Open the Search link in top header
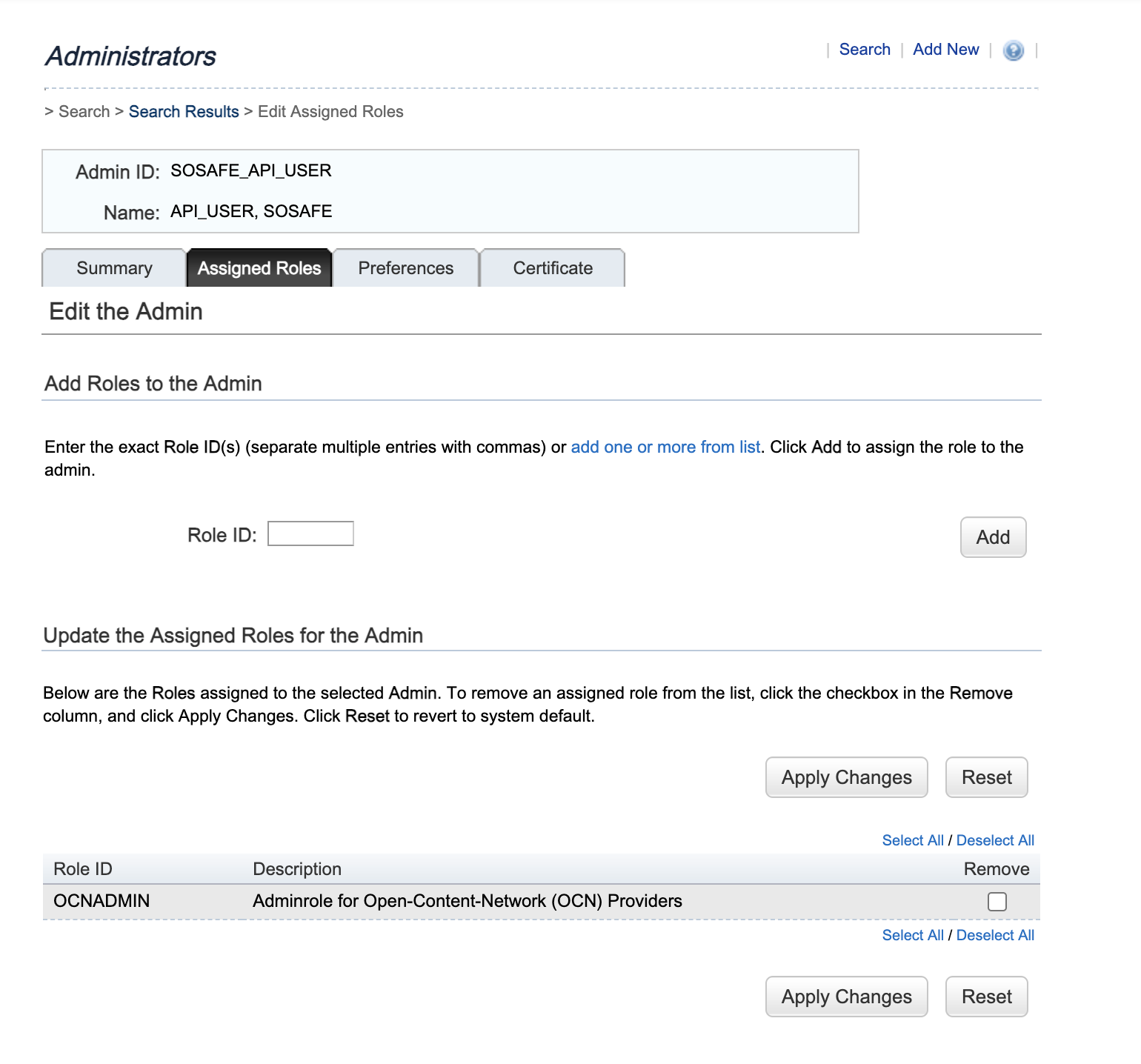 (x=864, y=50)
